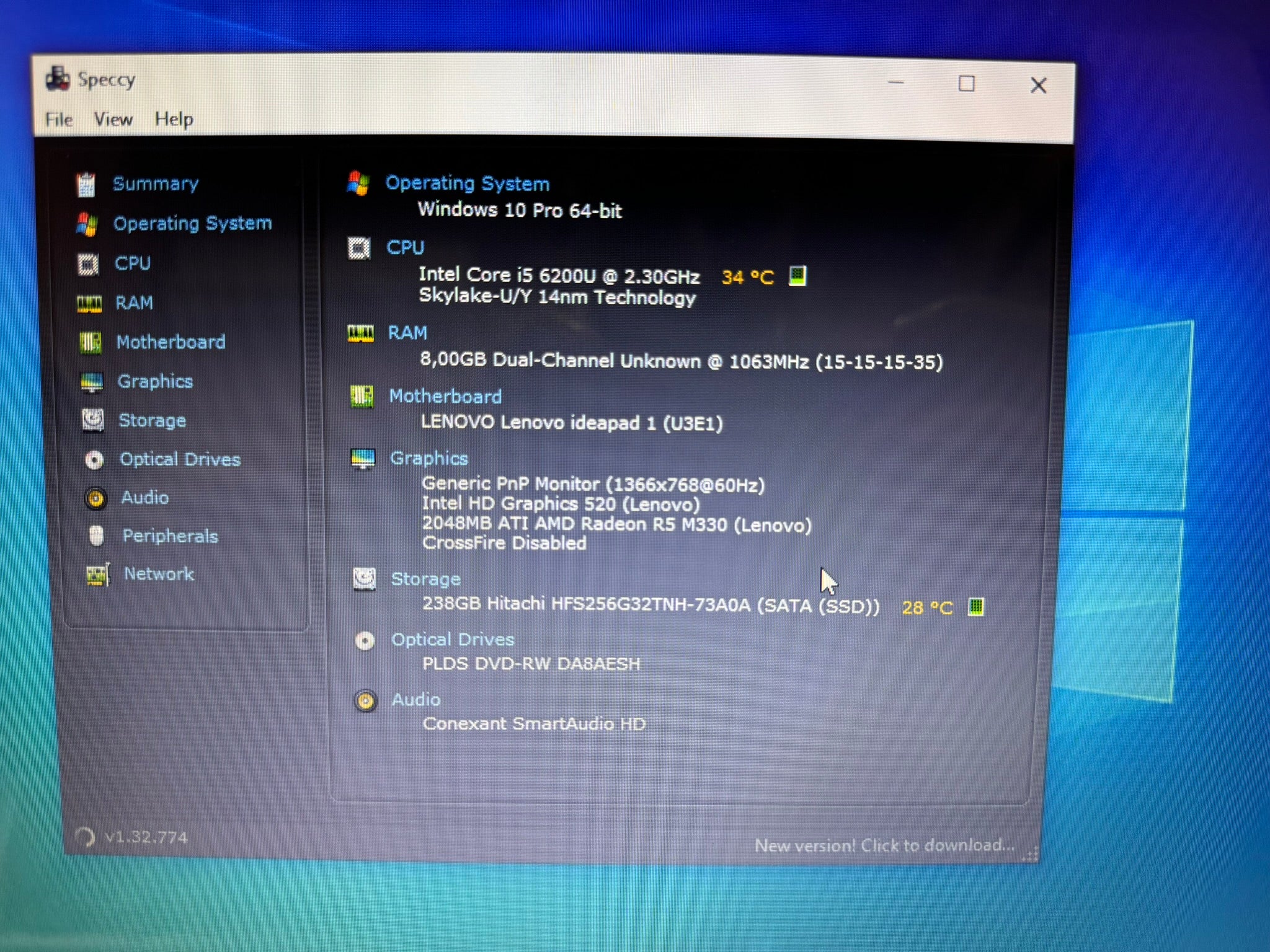The width and height of the screenshot is (1270, 952).
Task: Click the RAM stick icon in sidebar
Action: [89, 304]
